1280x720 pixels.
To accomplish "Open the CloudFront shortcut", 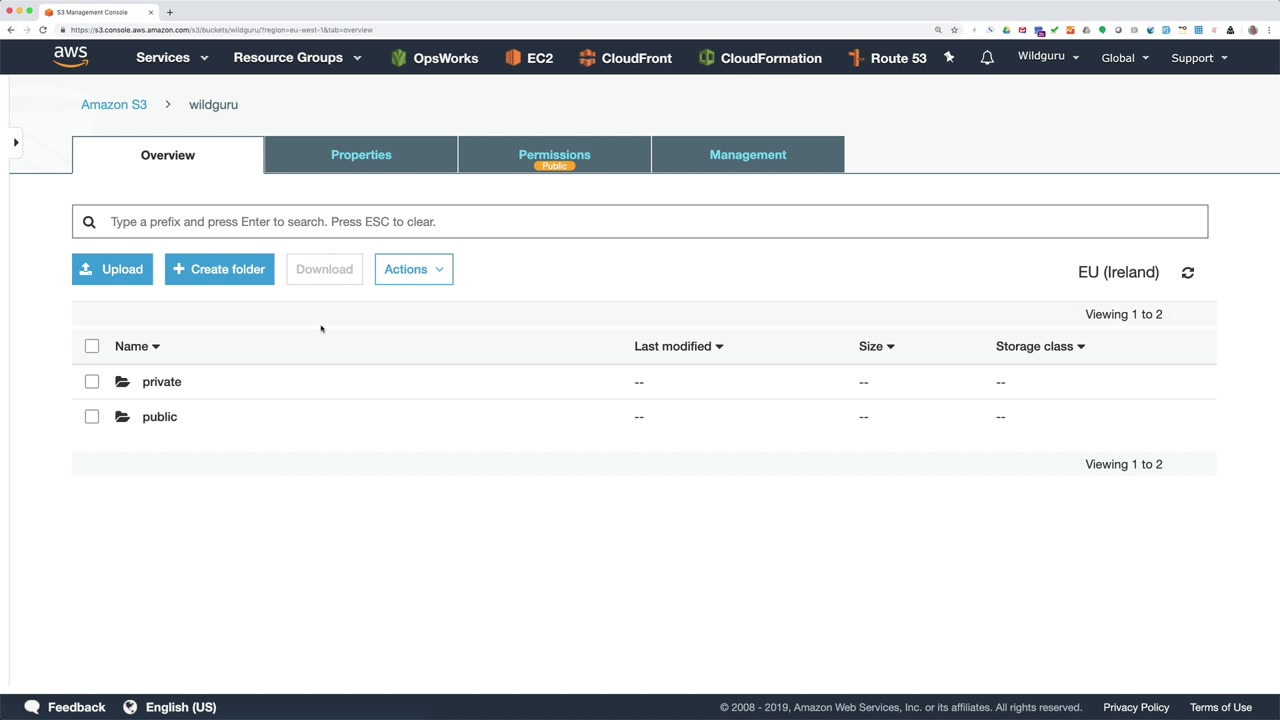I will (625, 58).
